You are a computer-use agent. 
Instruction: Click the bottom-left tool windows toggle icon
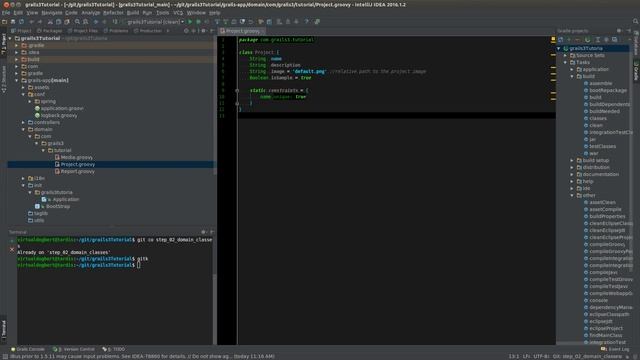4,356
